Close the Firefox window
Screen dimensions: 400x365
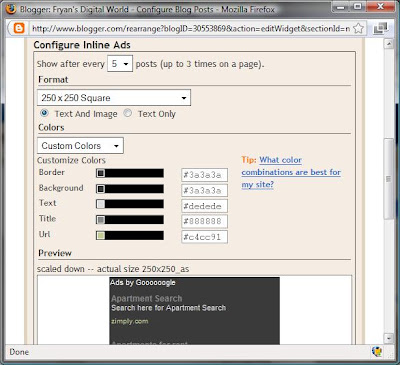pyautogui.click(x=380, y=7)
